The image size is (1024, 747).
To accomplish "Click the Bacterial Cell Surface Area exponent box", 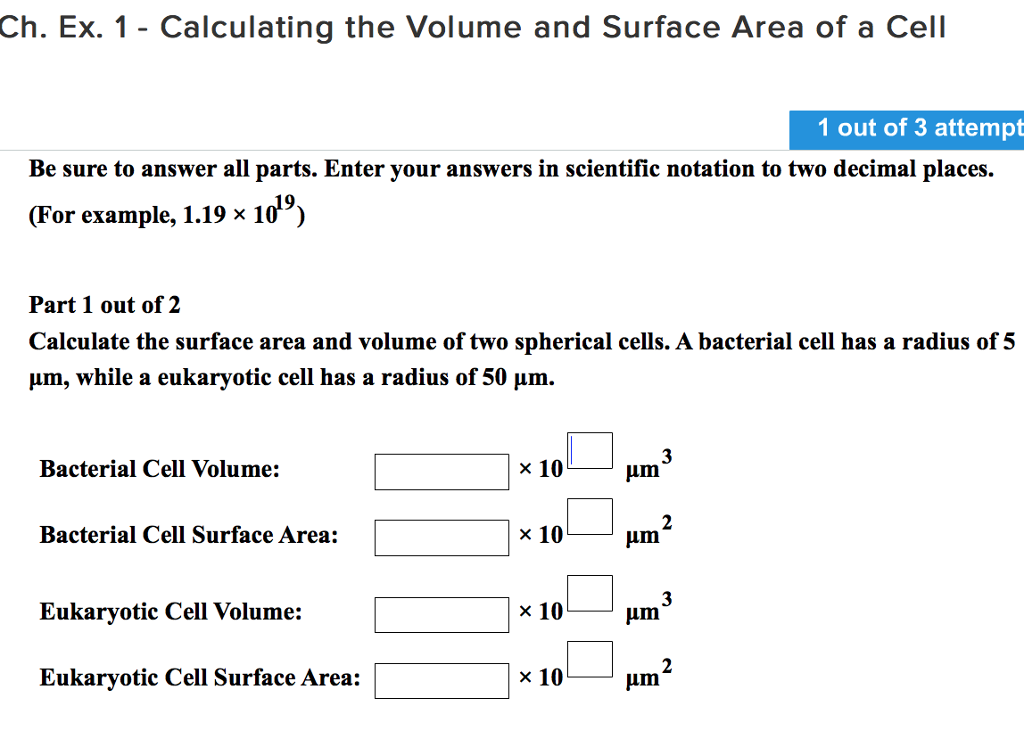I will point(590,516).
